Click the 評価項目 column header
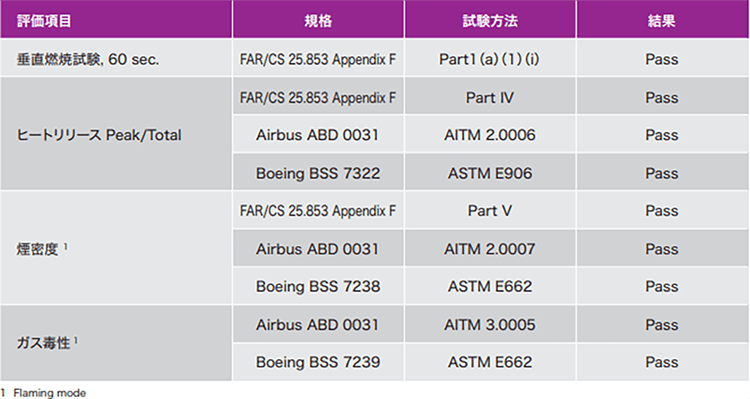The image size is (750, 399). (x=116, y=19)
